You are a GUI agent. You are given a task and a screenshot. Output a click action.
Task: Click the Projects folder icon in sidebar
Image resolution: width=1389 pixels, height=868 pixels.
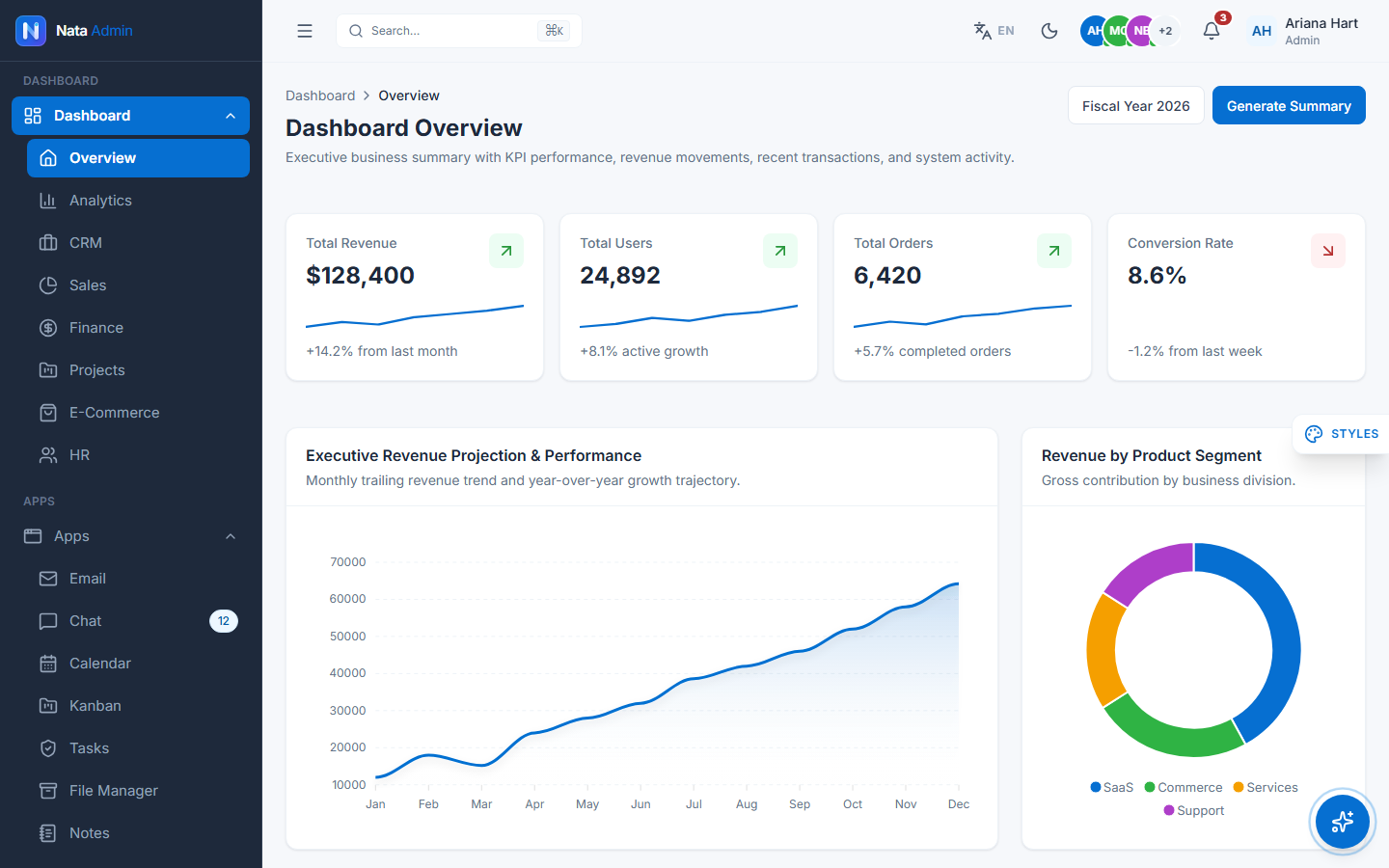click(x=48, y=370)
